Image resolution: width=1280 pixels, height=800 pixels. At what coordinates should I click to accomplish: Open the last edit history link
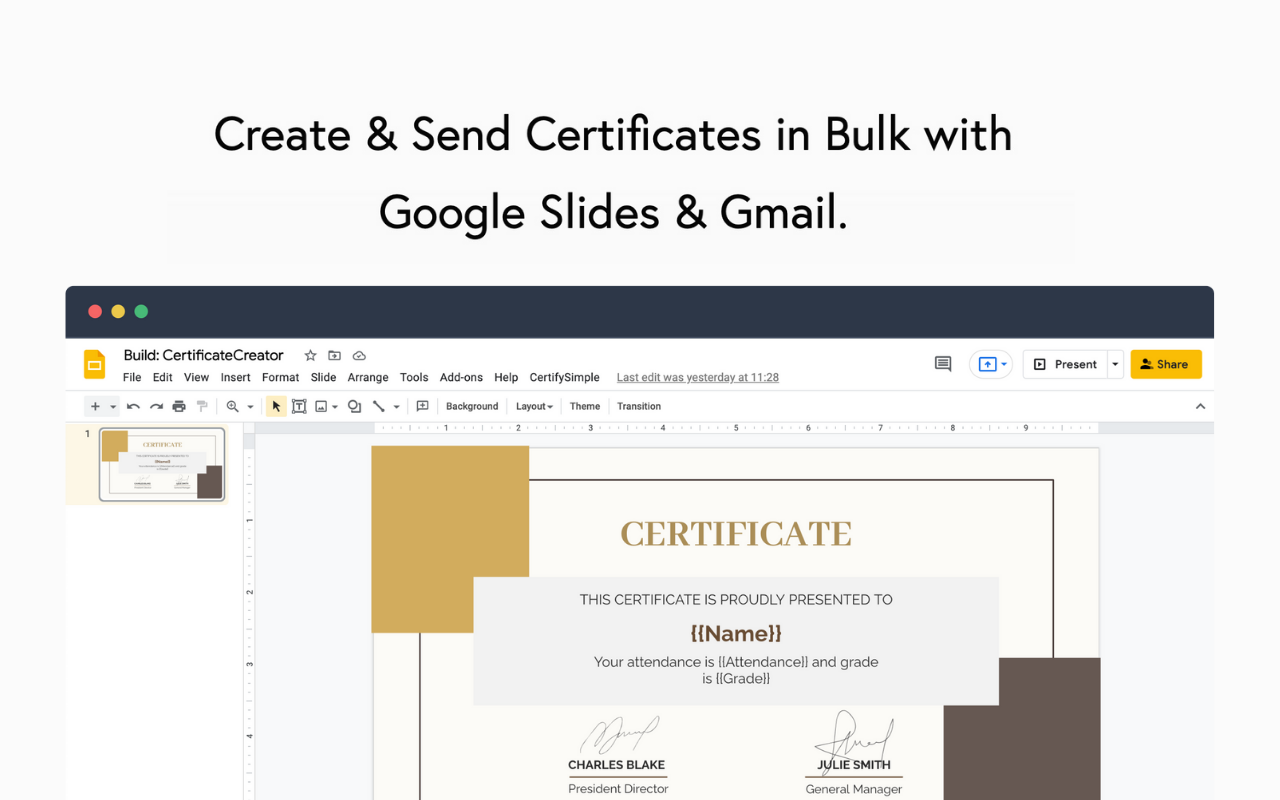point(698,377)
